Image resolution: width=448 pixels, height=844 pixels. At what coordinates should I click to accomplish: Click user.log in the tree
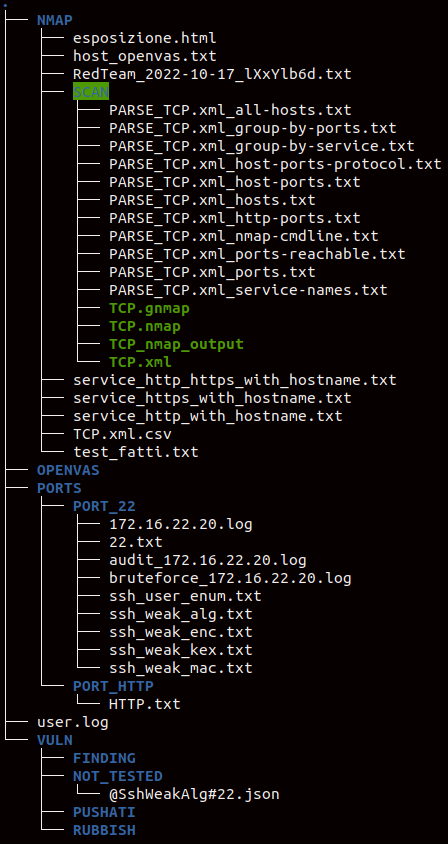click(x=73, y=722)
